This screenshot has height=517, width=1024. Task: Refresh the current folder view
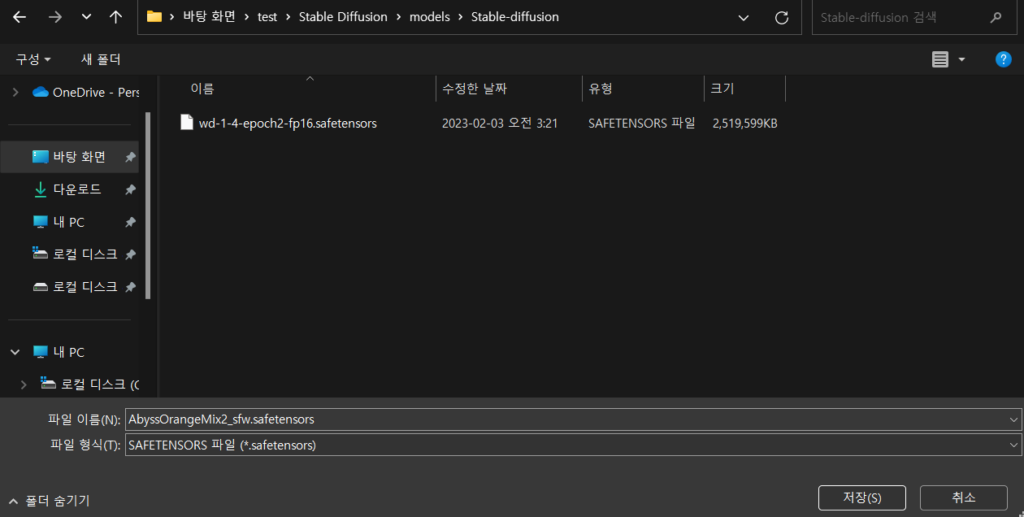coord(781,17)
